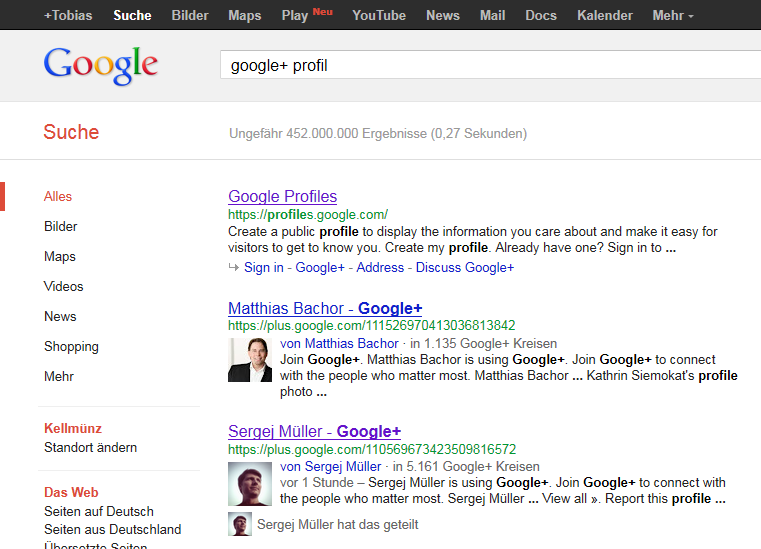This screenshot has width=761, height=549.
Task: Open YouTube from the top bar
Action: click(x=379, y=16)
